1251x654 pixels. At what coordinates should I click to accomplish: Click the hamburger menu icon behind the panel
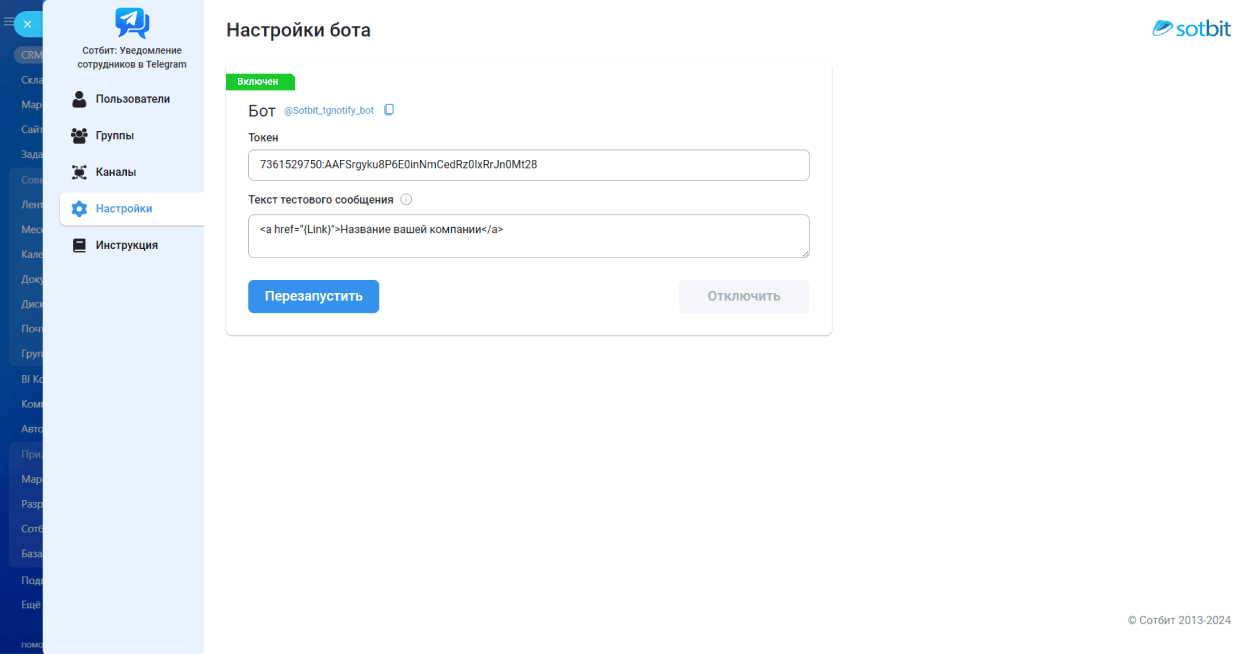tap(8, 21)
